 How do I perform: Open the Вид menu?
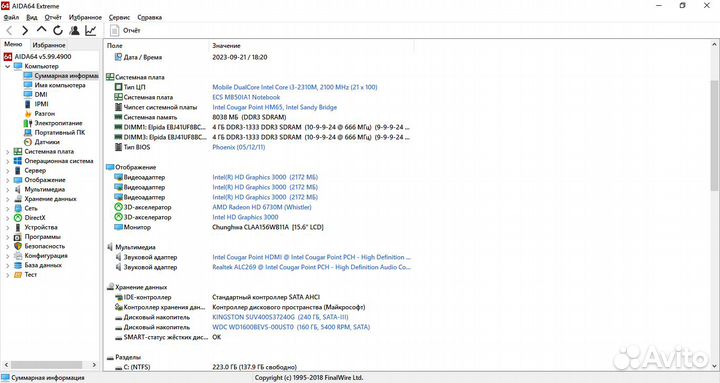(x=32, y=17)
